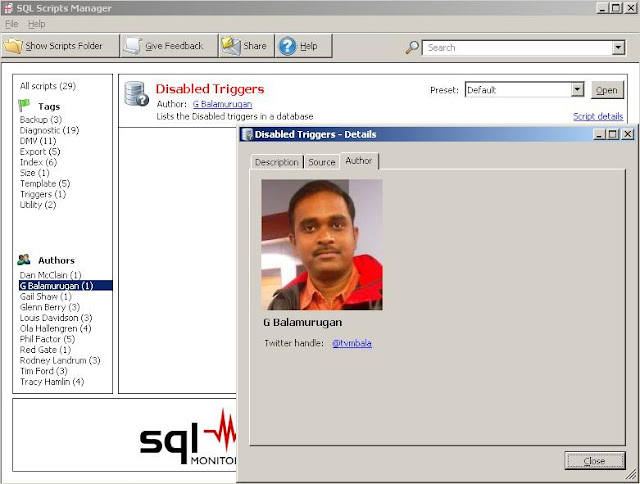Click the Show Scripts Folder button label

click(64, 46)
